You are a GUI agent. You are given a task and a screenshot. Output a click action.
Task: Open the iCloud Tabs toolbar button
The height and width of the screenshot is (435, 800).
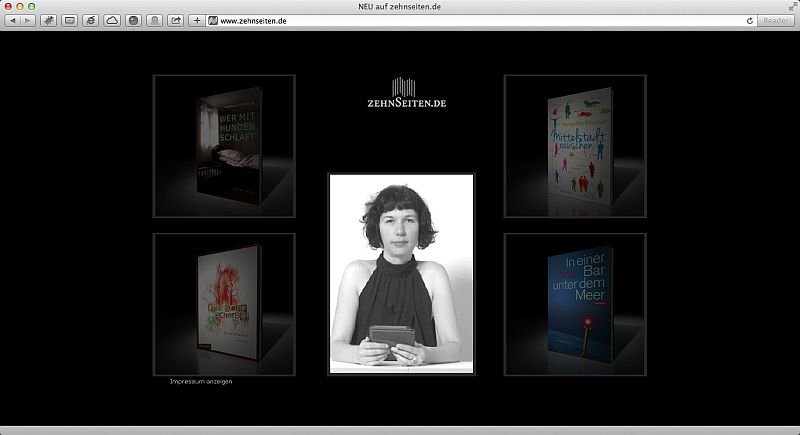112,20
